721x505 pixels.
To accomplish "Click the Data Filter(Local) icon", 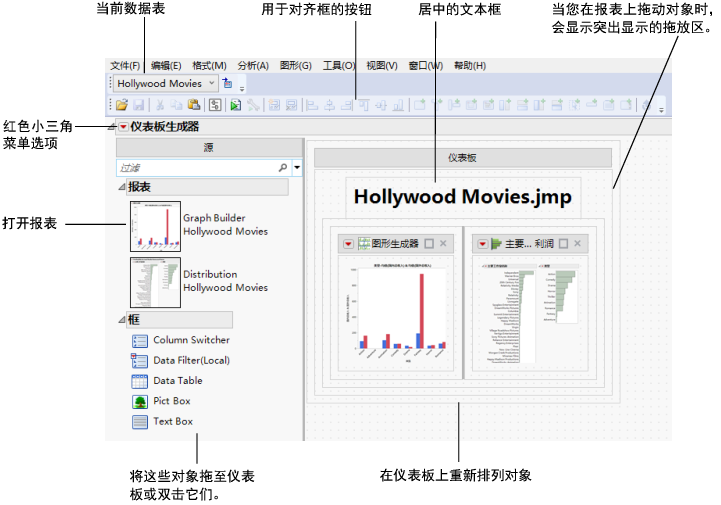I will coord(139,361).
